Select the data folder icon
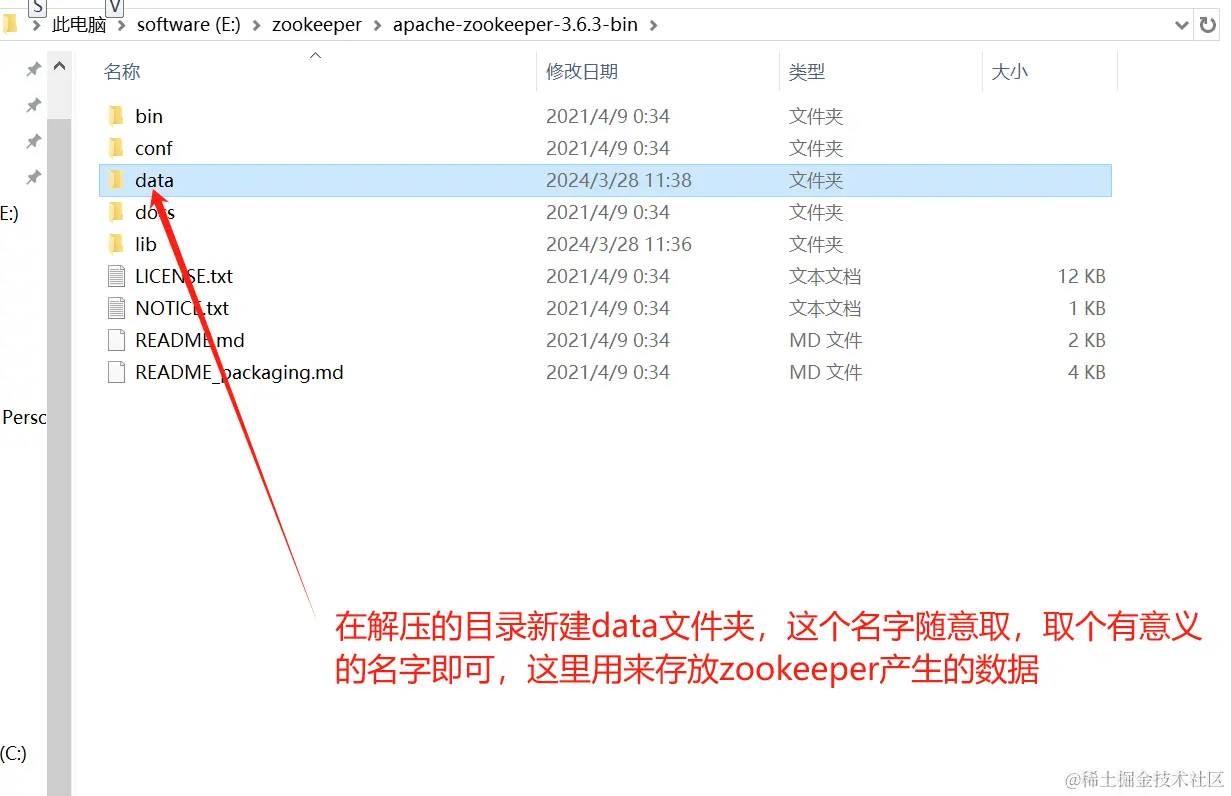 115,180
